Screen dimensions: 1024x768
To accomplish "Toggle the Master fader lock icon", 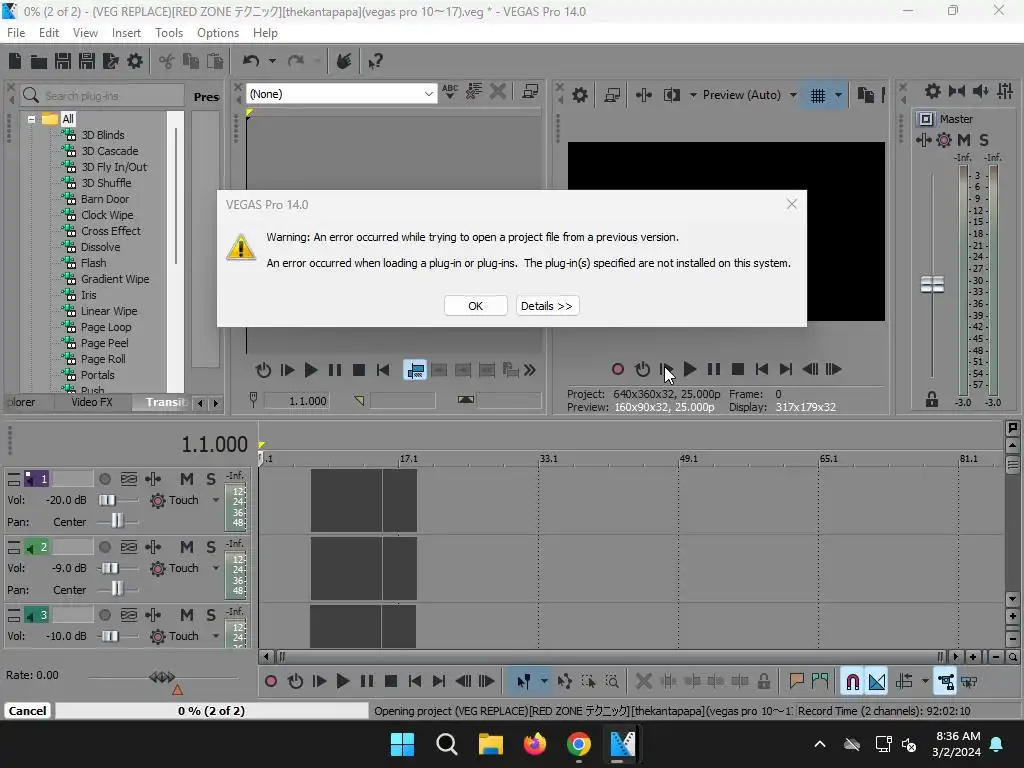I will click(x=932, y=399).
